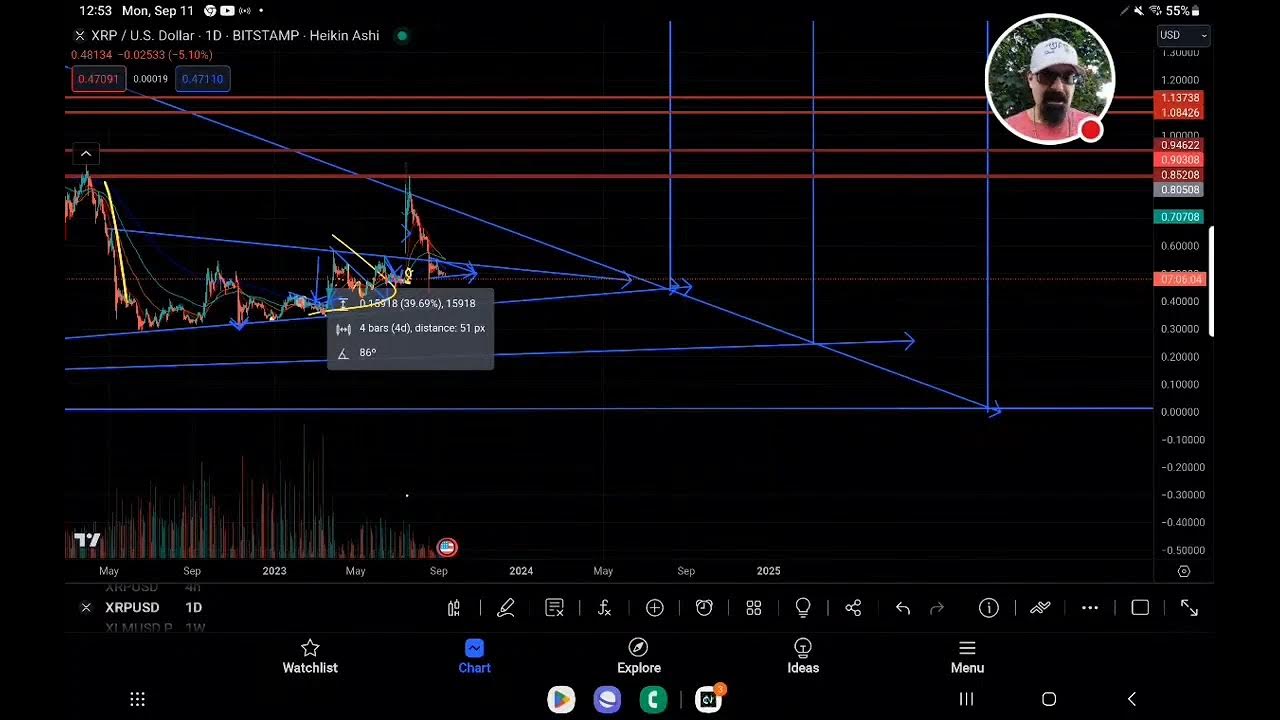Click the 1.13738 red price label
The image size is (1280, 720).
coord(1178,98)
